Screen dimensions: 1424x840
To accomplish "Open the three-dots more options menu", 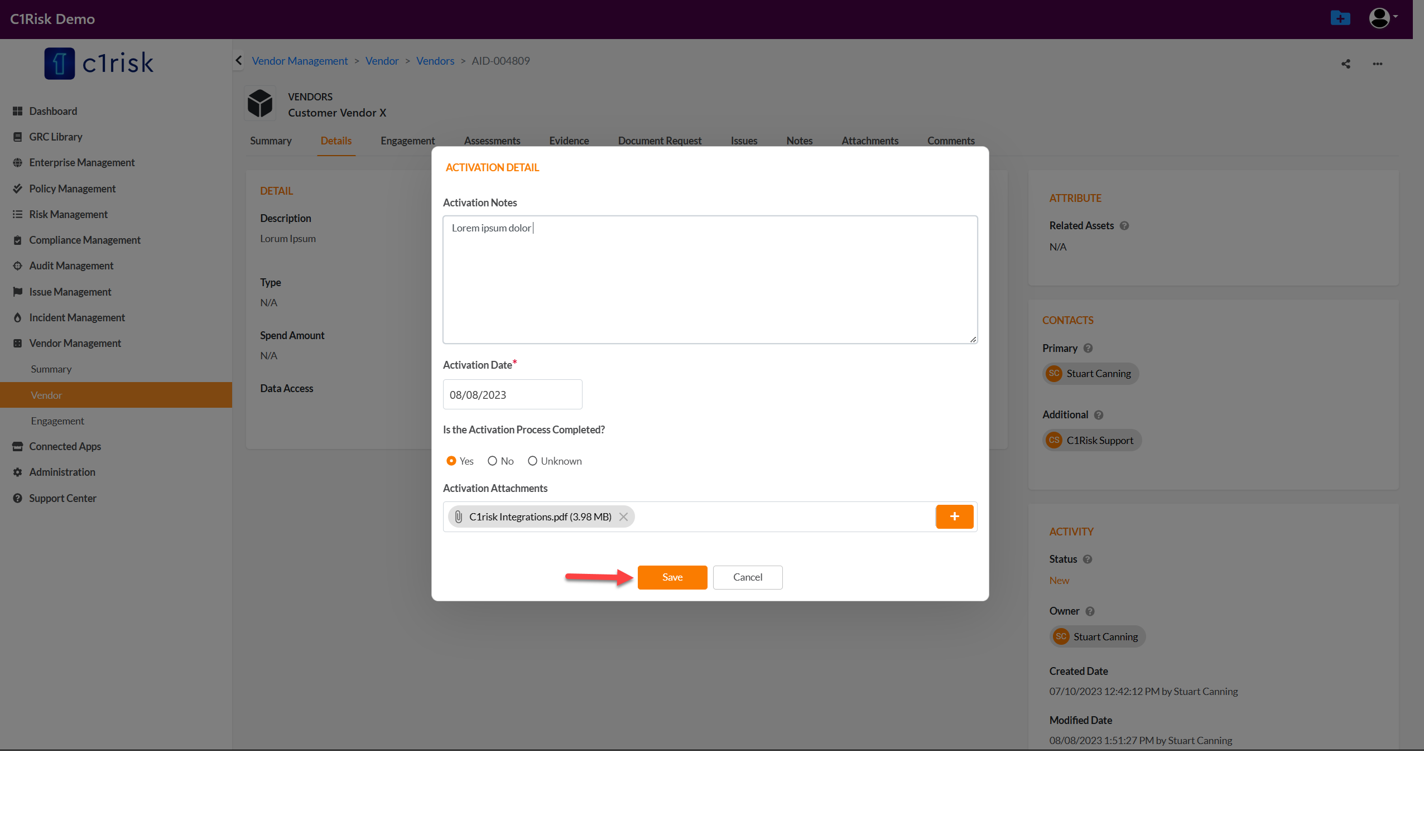I will [1377, 64].
